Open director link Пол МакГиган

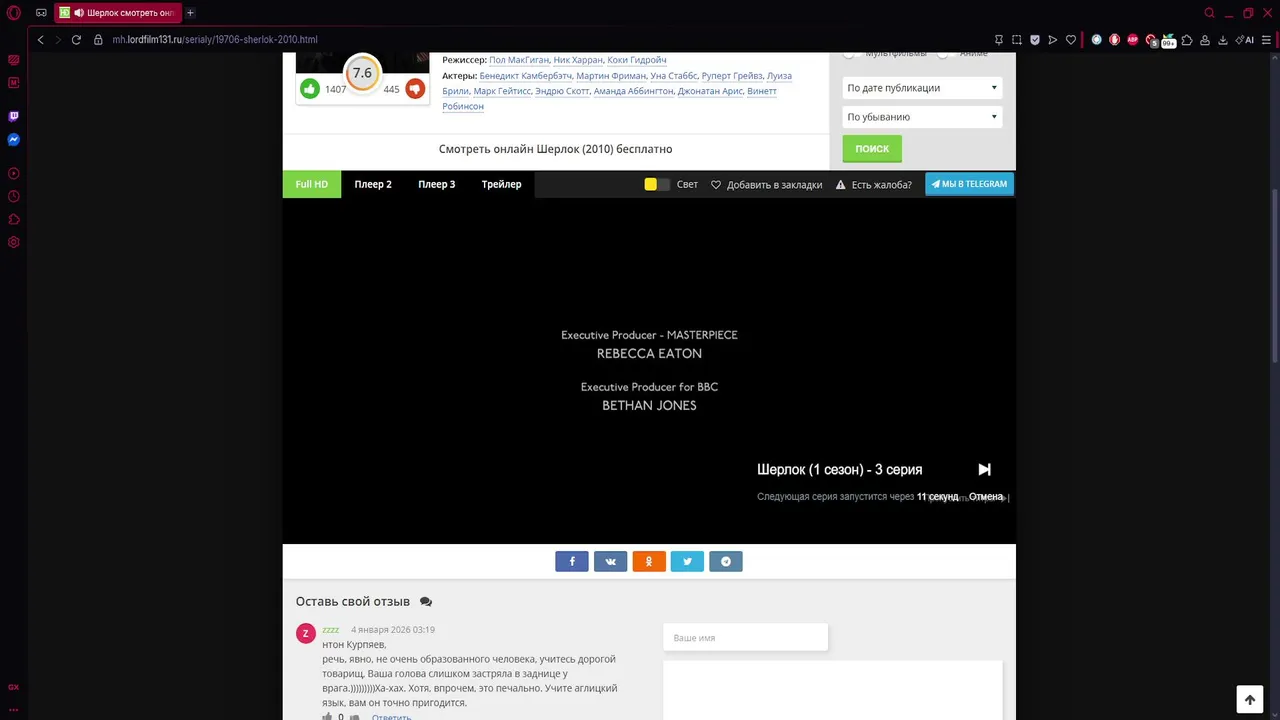point(519,60)
